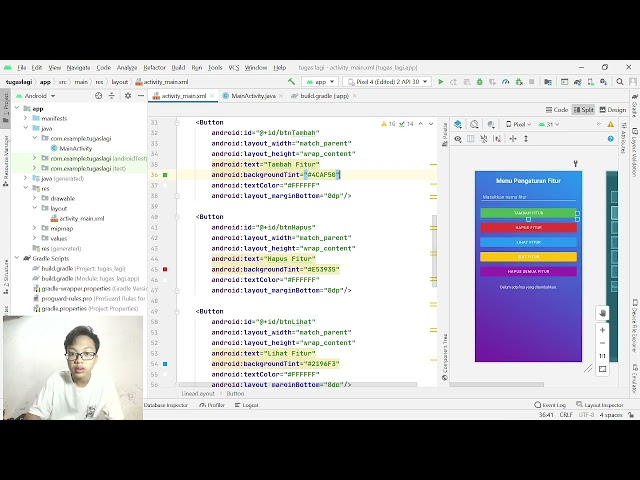Switch editor to Split view
640x480 pixels.
583,110
